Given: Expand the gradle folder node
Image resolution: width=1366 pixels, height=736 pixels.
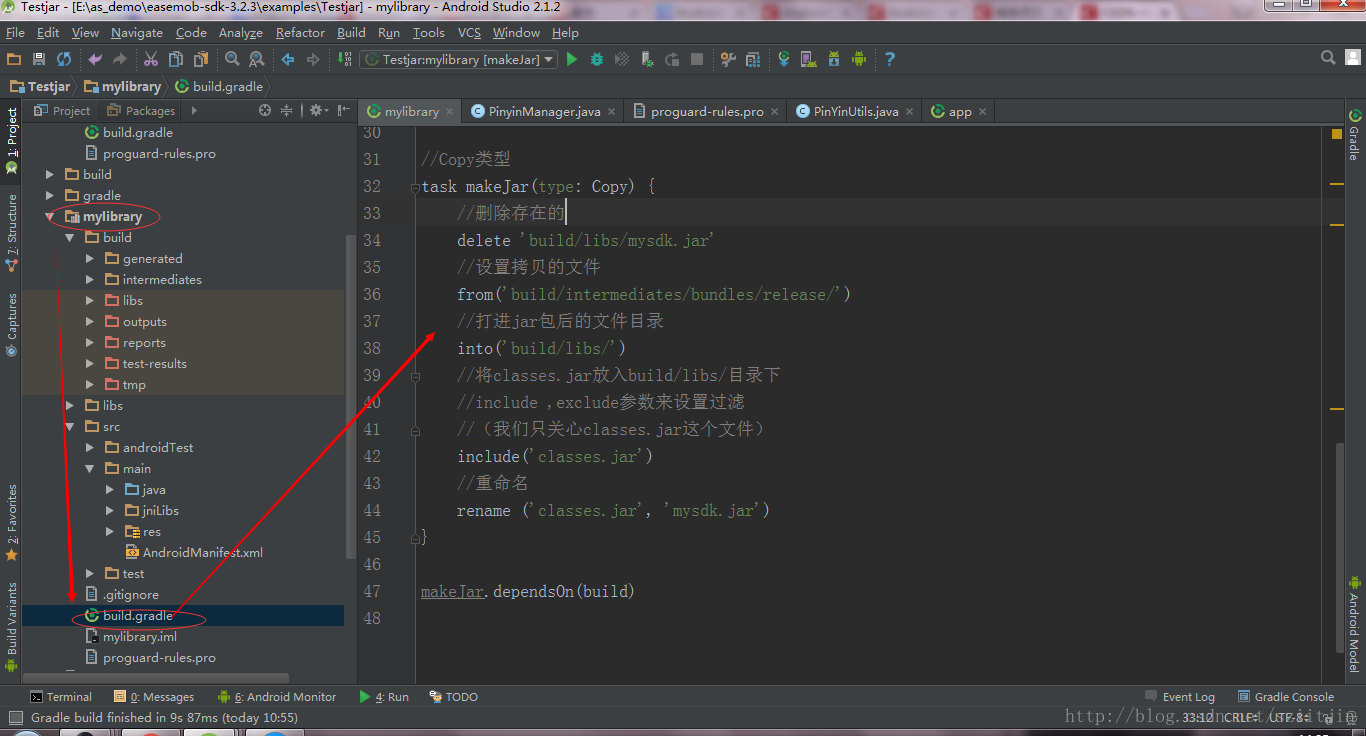Looking at the screenshot, I should [x=49, y=195].
